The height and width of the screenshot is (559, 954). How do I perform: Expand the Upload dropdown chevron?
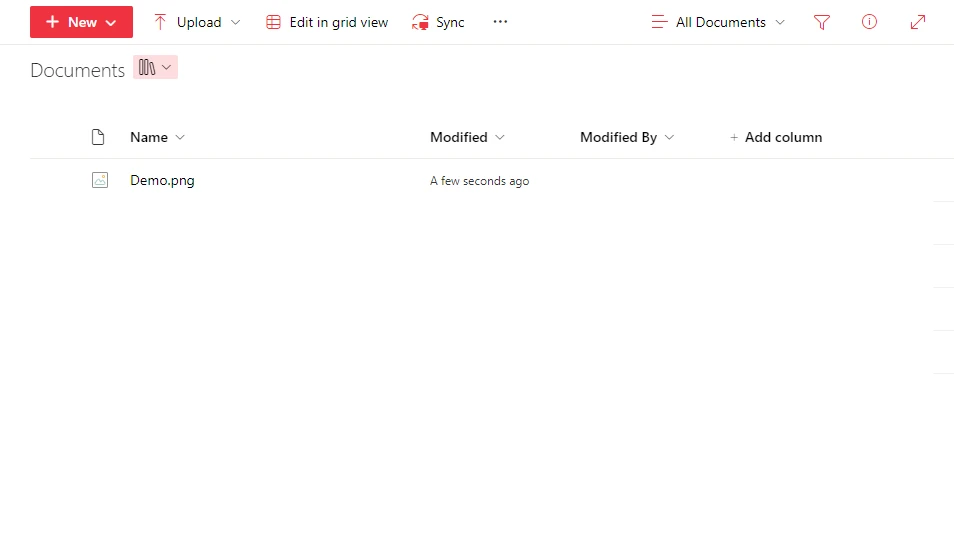(x=236, y=22)
